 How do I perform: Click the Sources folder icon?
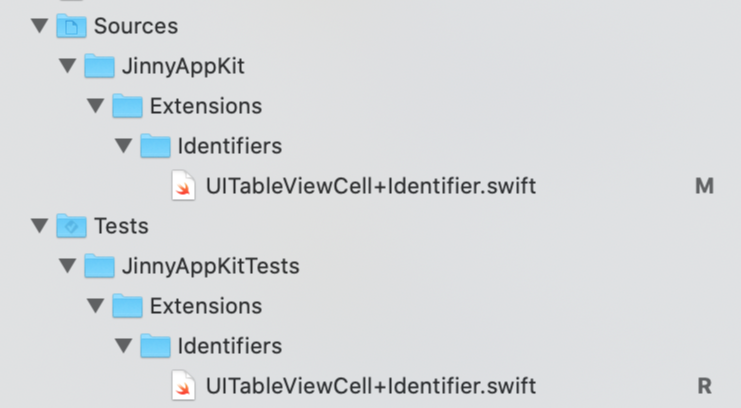pos(71,26)
